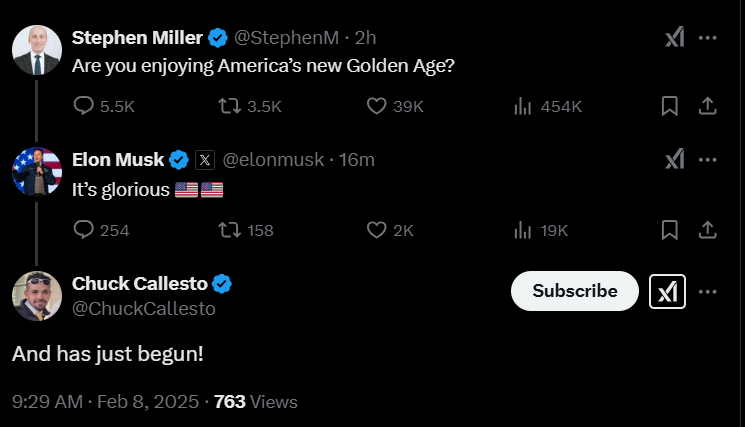Open more options for Stephen Miller's post

(x=708, y=38)
